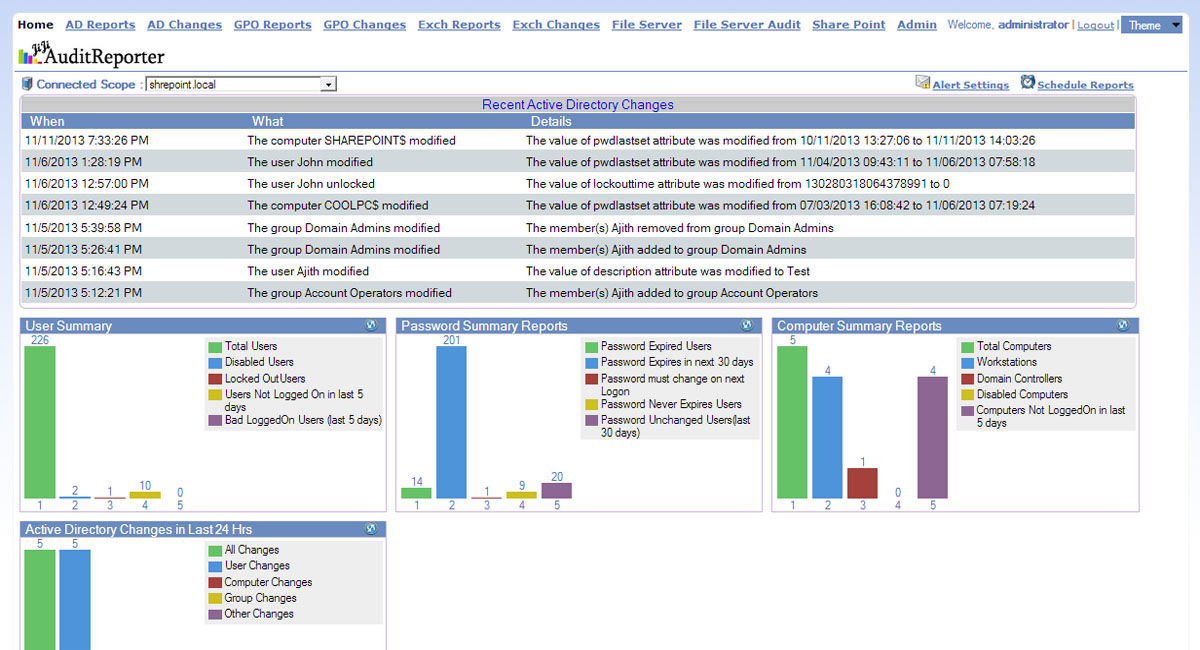1200x650 pixels.
Task: Click the Schedule Reports clock icon
Action: pos(1027,83)
